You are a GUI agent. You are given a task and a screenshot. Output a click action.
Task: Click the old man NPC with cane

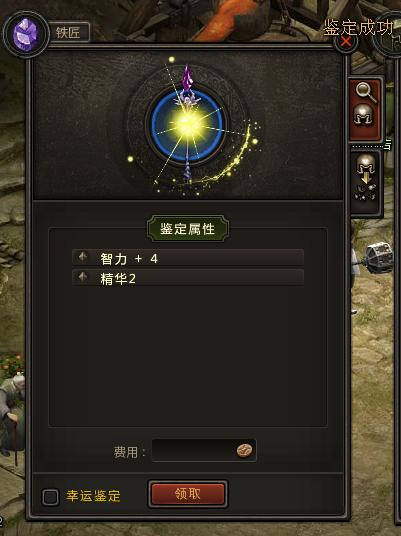pos(13,415)
